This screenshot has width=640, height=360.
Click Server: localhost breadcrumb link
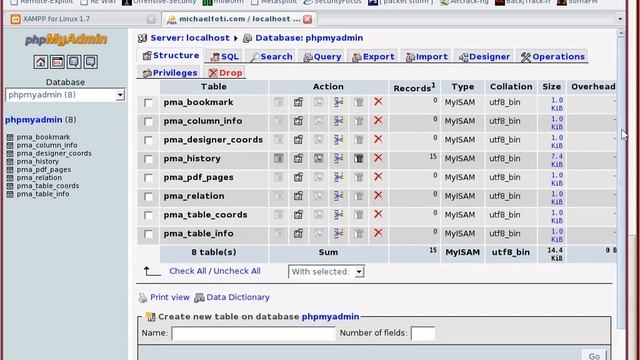190,38
